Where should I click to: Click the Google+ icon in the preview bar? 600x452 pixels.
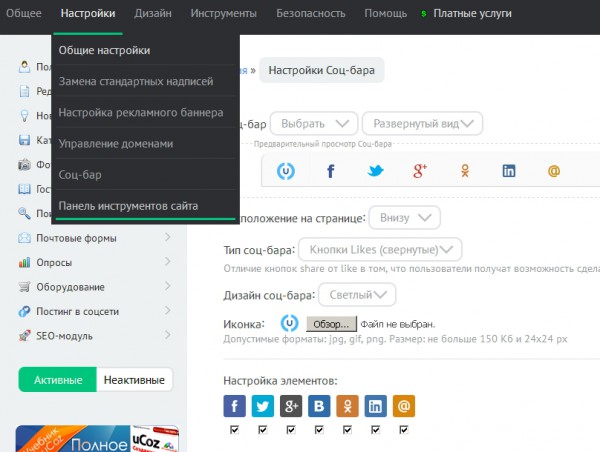point(420,171)
